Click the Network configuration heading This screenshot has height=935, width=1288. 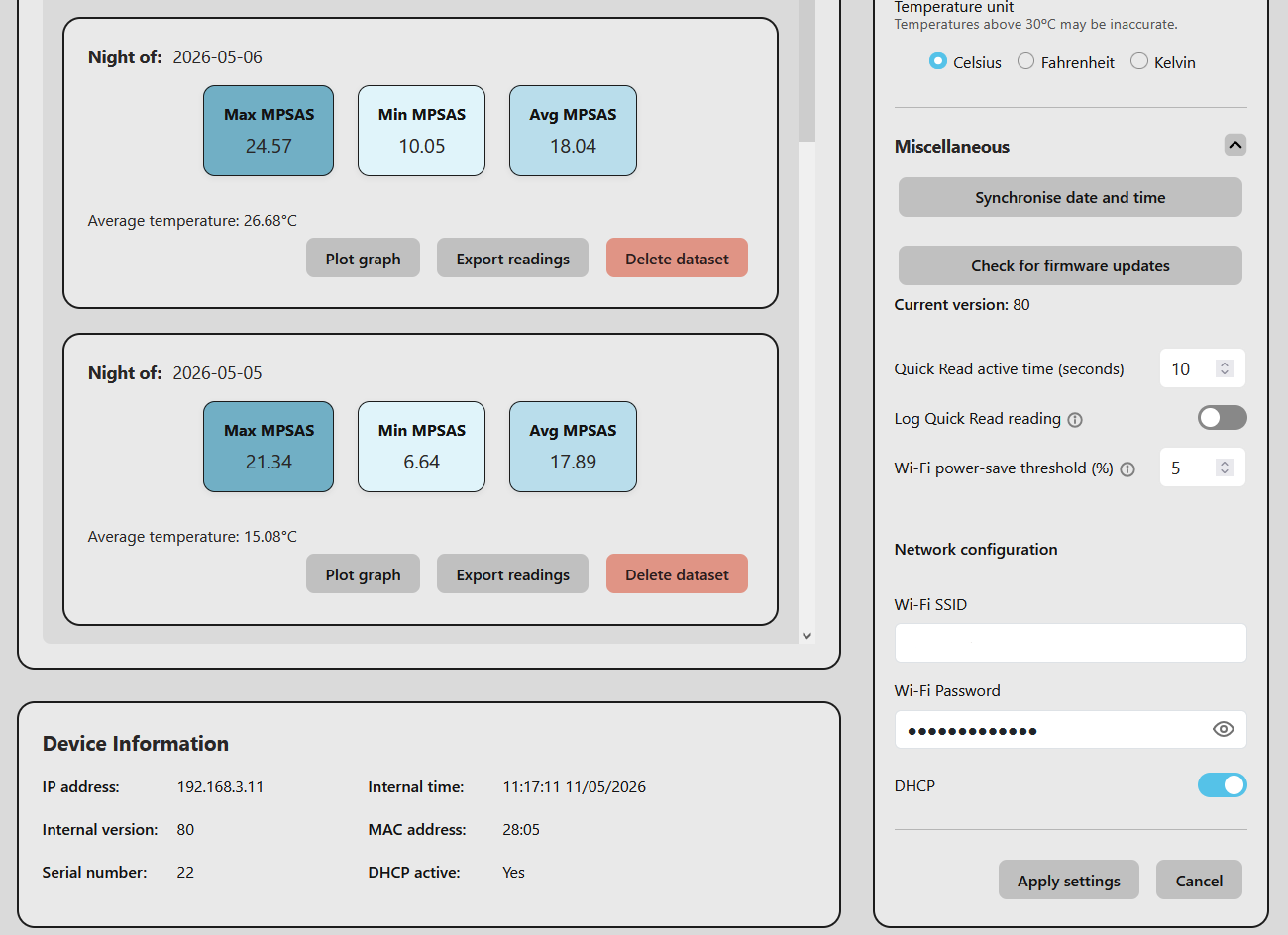pyautogui.click(x=976, y=550)
